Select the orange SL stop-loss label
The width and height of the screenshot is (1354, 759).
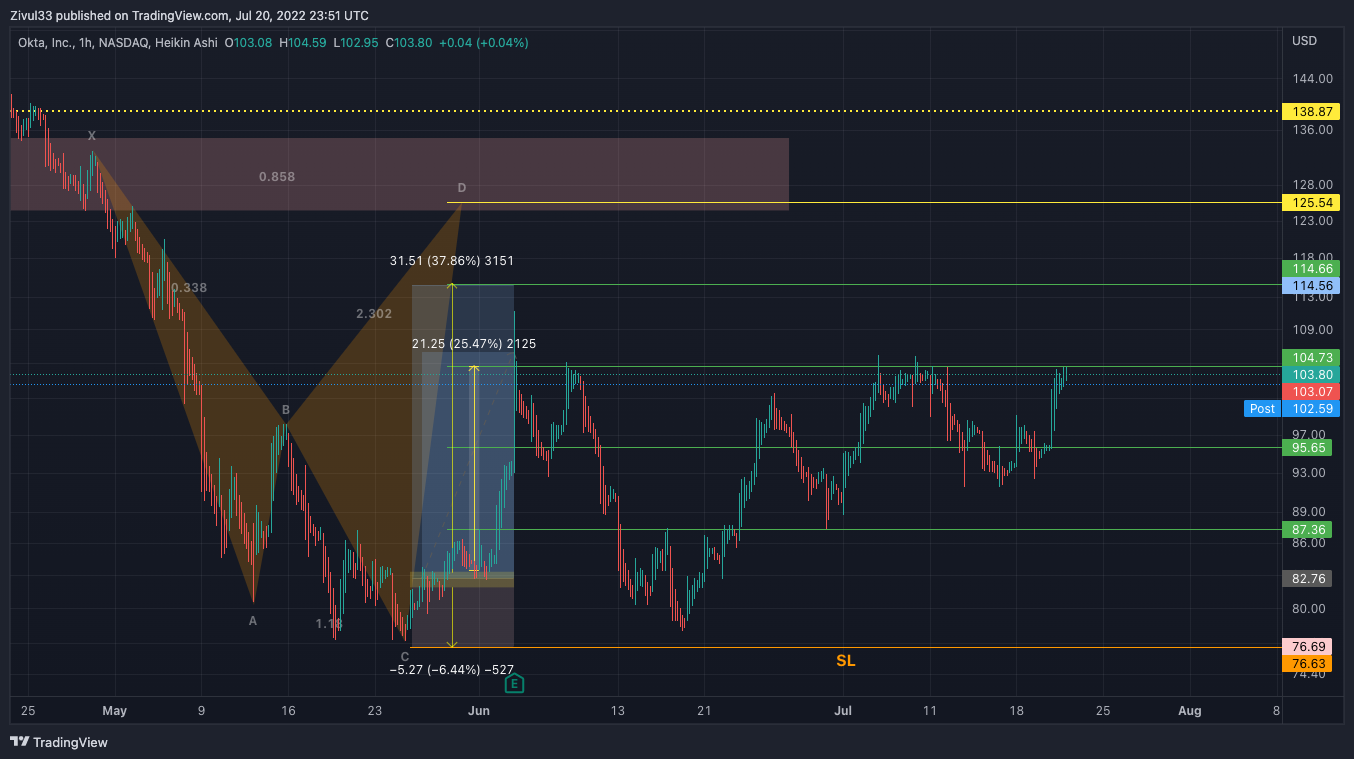[846, 661]
